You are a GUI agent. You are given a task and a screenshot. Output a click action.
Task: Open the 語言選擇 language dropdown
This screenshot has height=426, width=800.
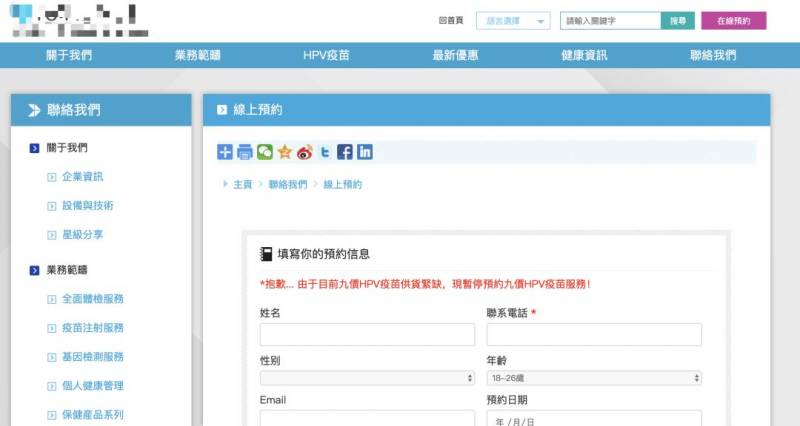point(513,20)
